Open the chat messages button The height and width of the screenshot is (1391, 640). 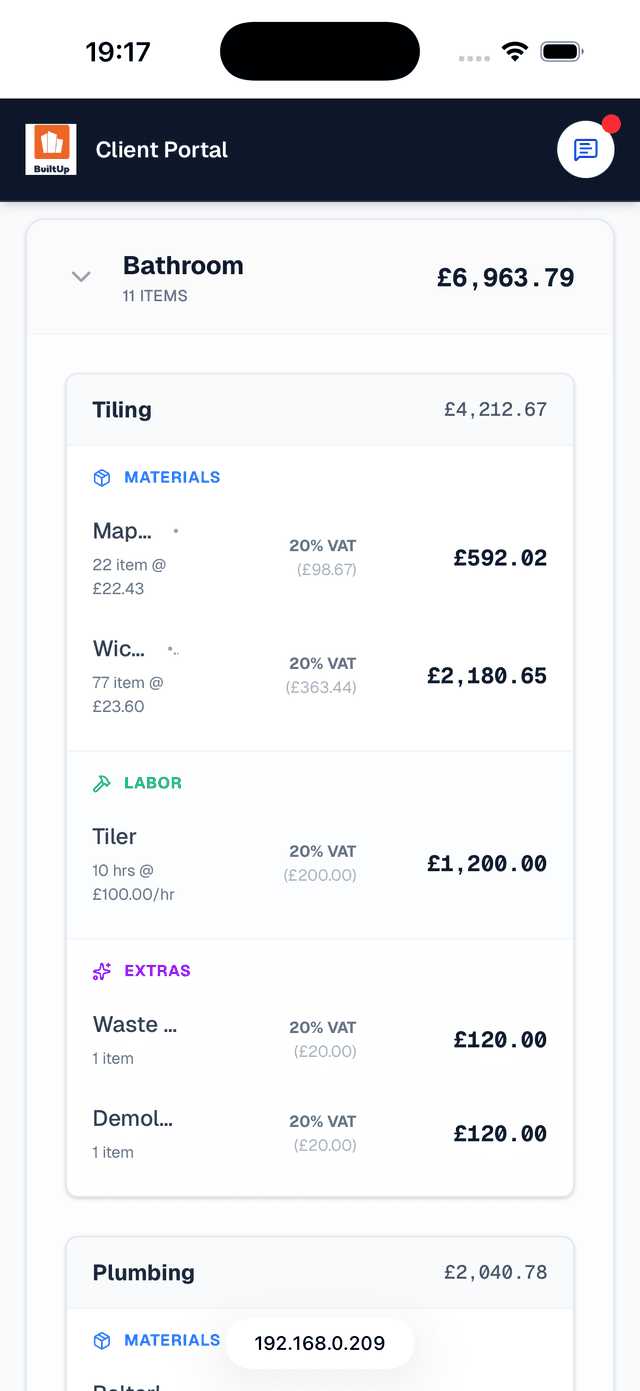tap(585, 150)
